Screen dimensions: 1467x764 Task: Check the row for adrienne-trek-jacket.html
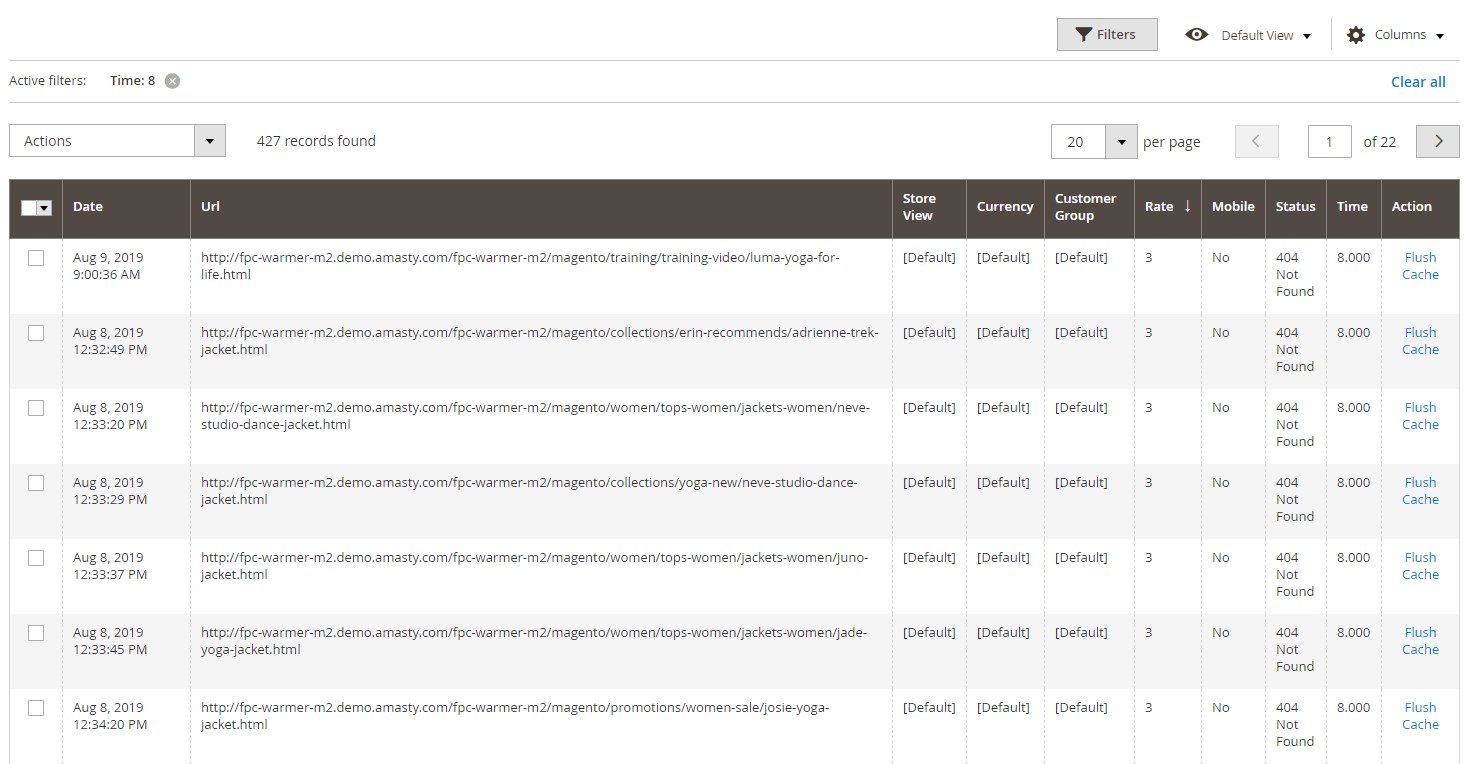pos(36,333)
